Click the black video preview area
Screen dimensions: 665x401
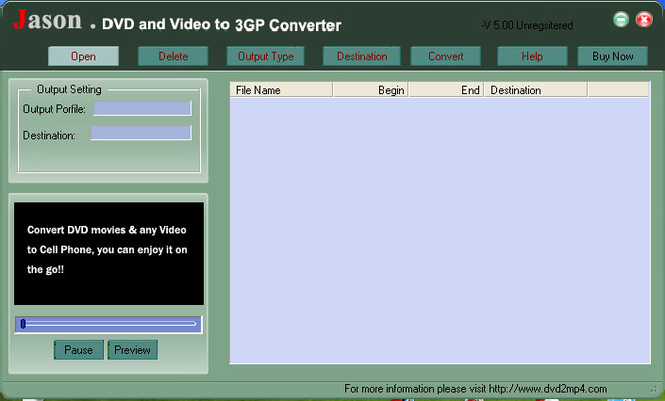pyautogui.click(x=109, y=253)
